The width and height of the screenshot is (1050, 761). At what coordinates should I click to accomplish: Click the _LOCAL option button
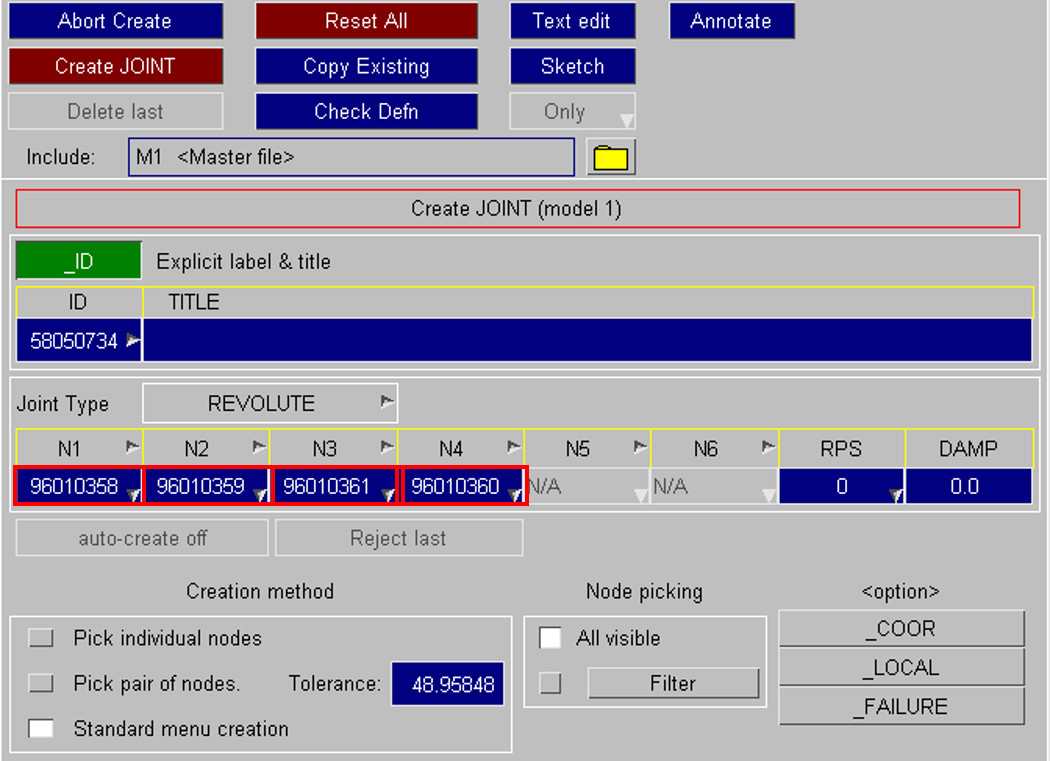[901, 667]
